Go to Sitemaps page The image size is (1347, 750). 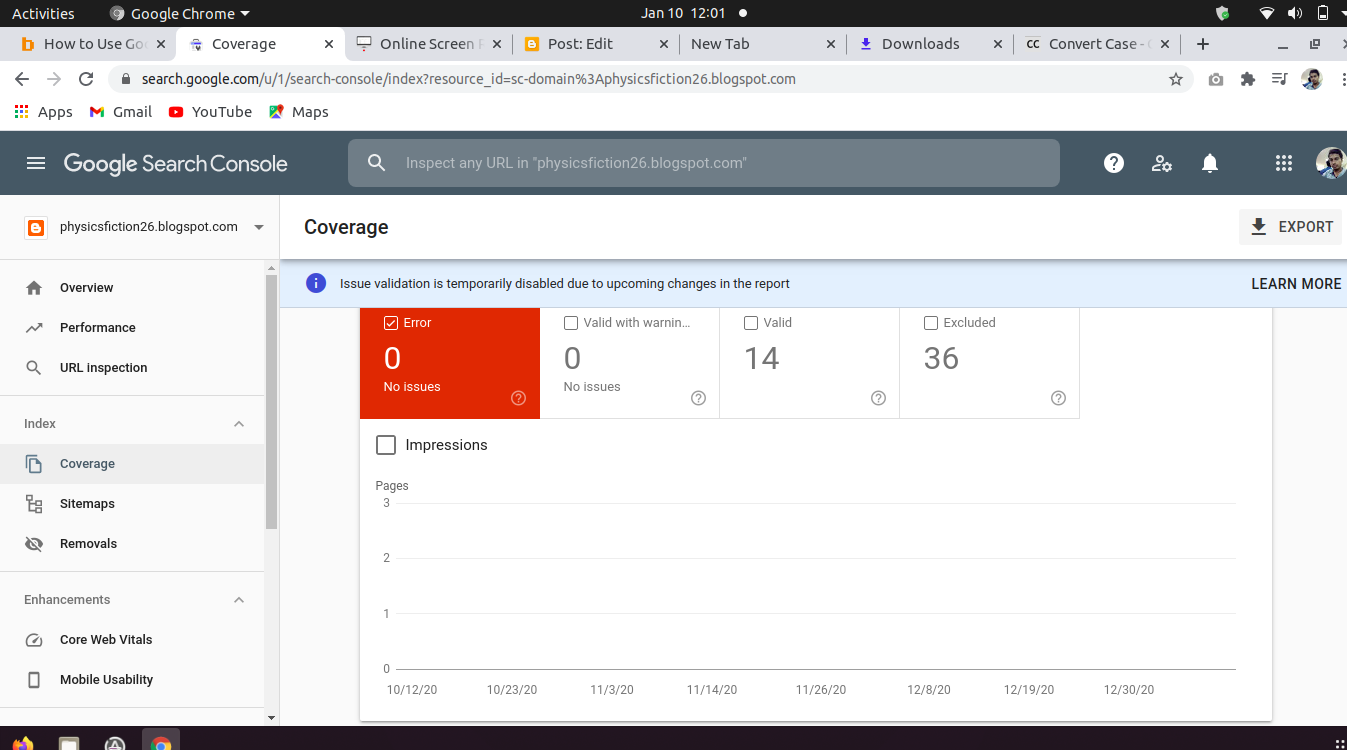click(132, 504)
